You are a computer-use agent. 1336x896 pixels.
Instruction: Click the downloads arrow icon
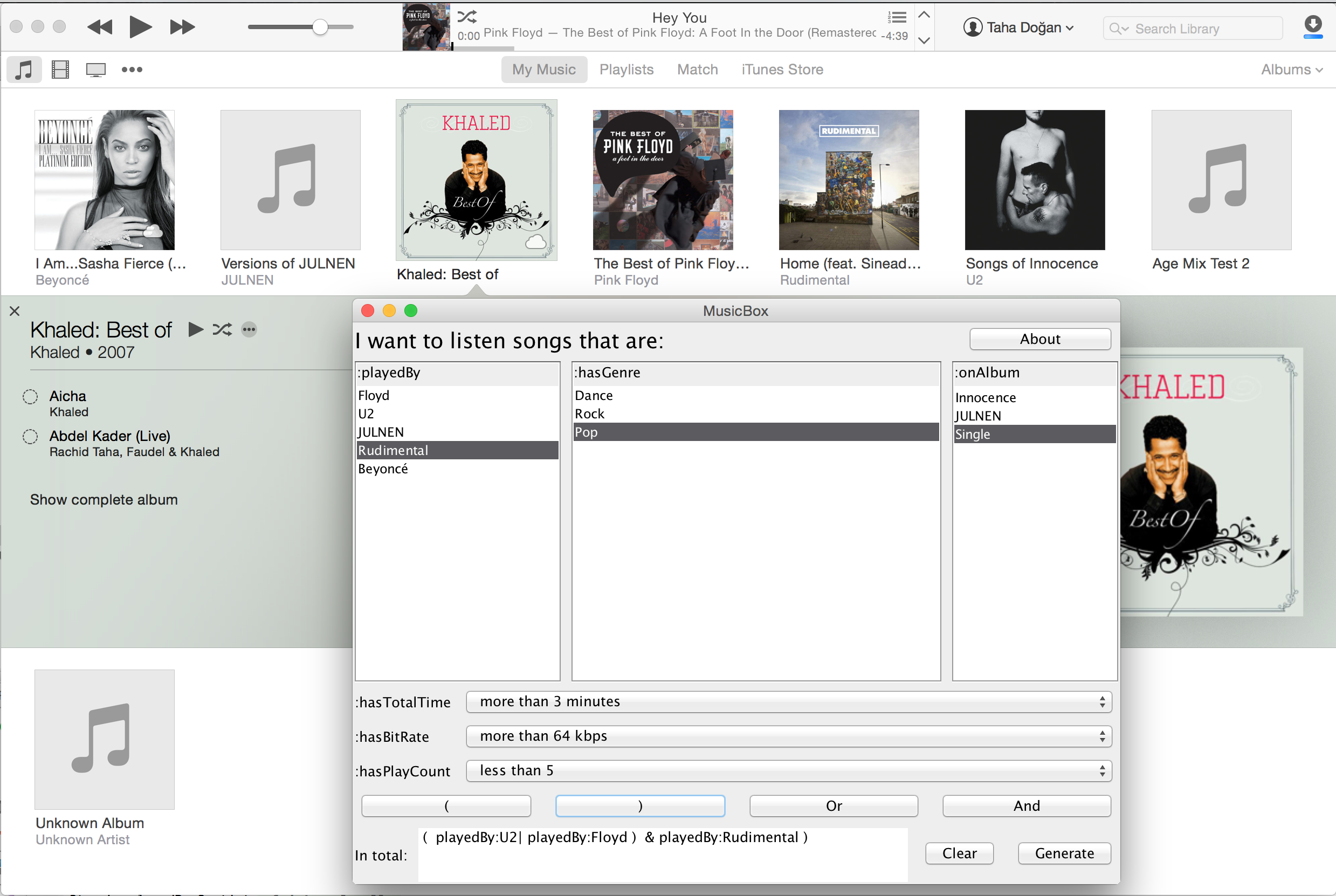pos(1313,26)
